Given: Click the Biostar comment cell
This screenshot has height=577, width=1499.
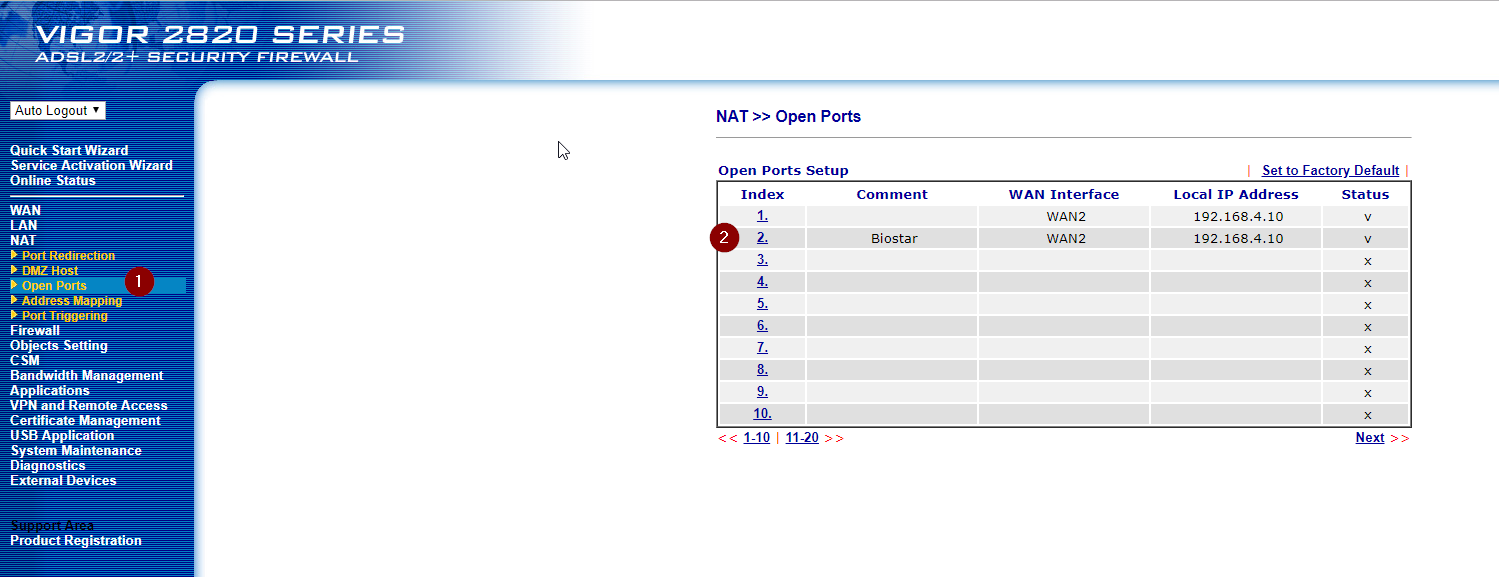Looking at the screenshot, I should pos(893,239).
